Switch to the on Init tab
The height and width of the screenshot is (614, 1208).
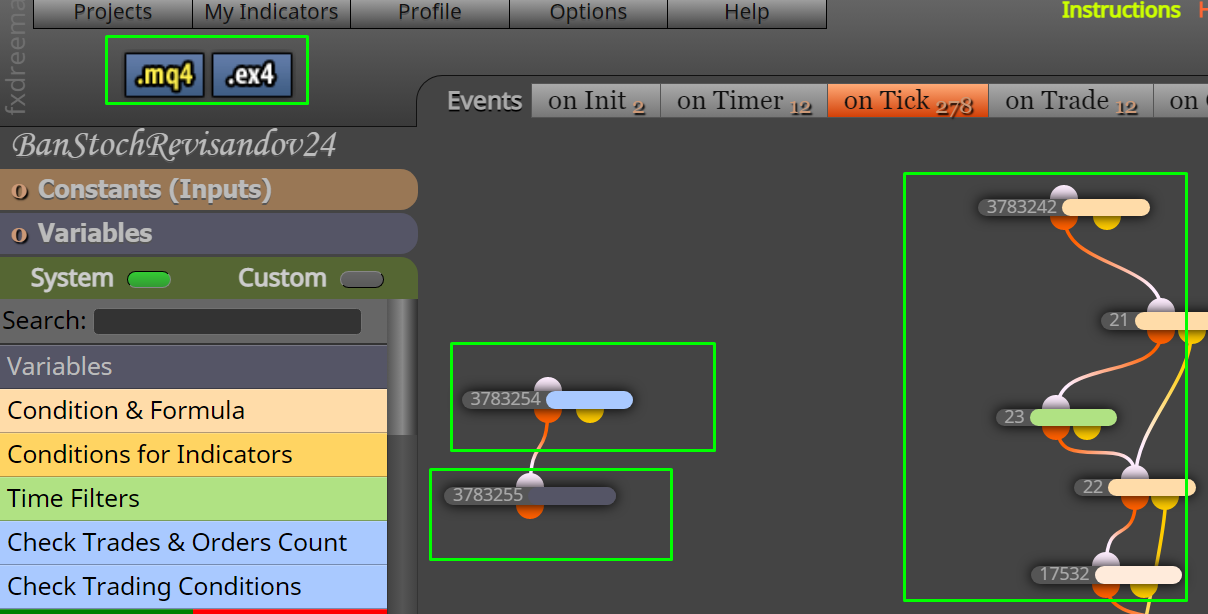point(596,101)
